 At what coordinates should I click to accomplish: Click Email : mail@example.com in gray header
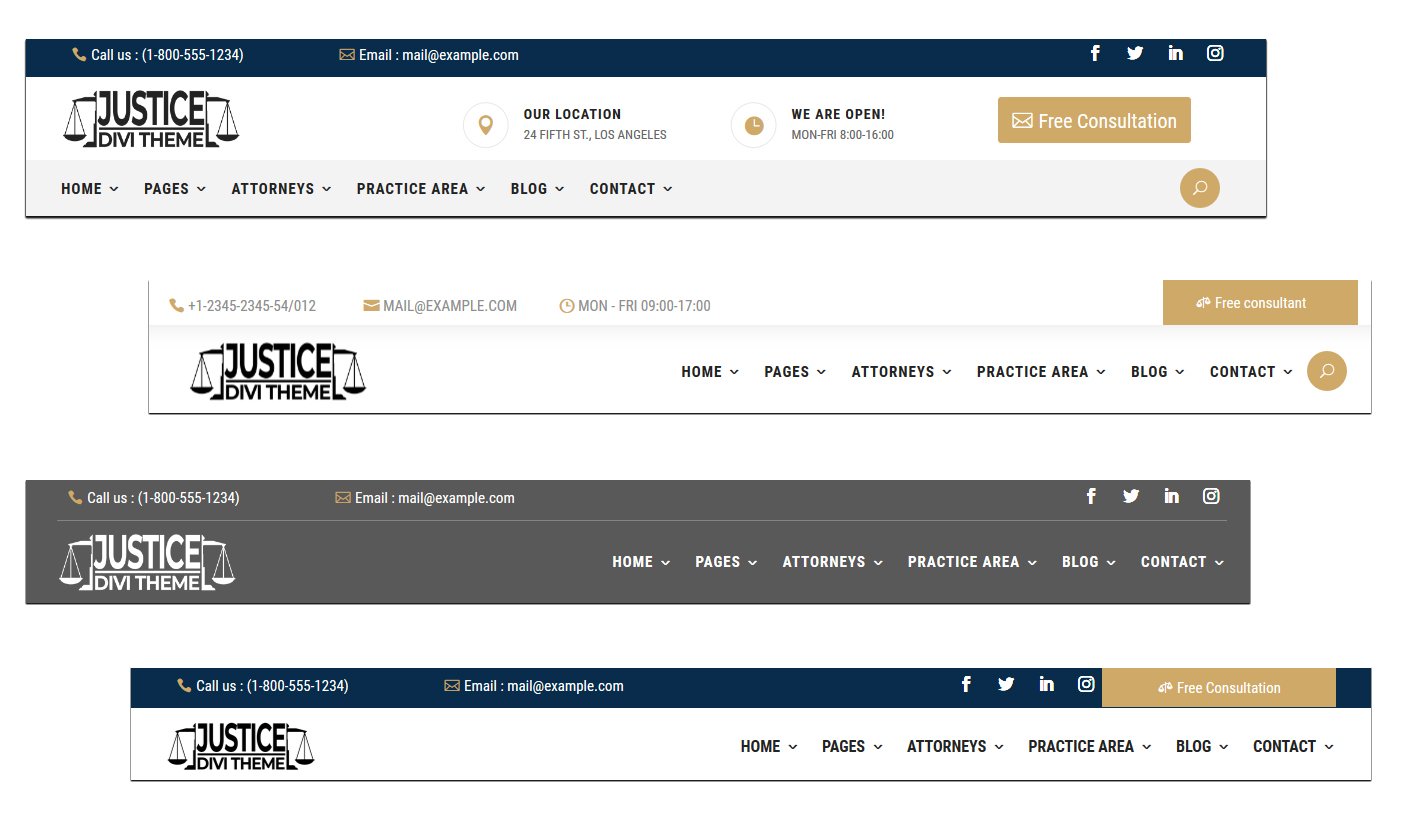pos(434,497)
